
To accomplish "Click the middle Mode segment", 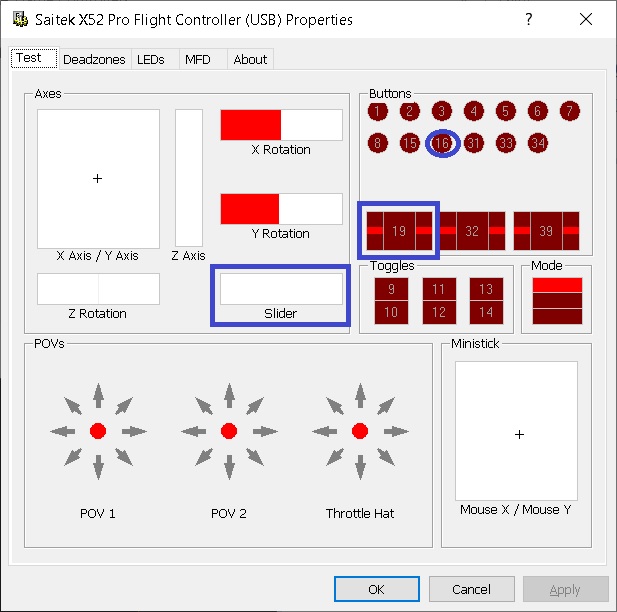I will point(557,301).
